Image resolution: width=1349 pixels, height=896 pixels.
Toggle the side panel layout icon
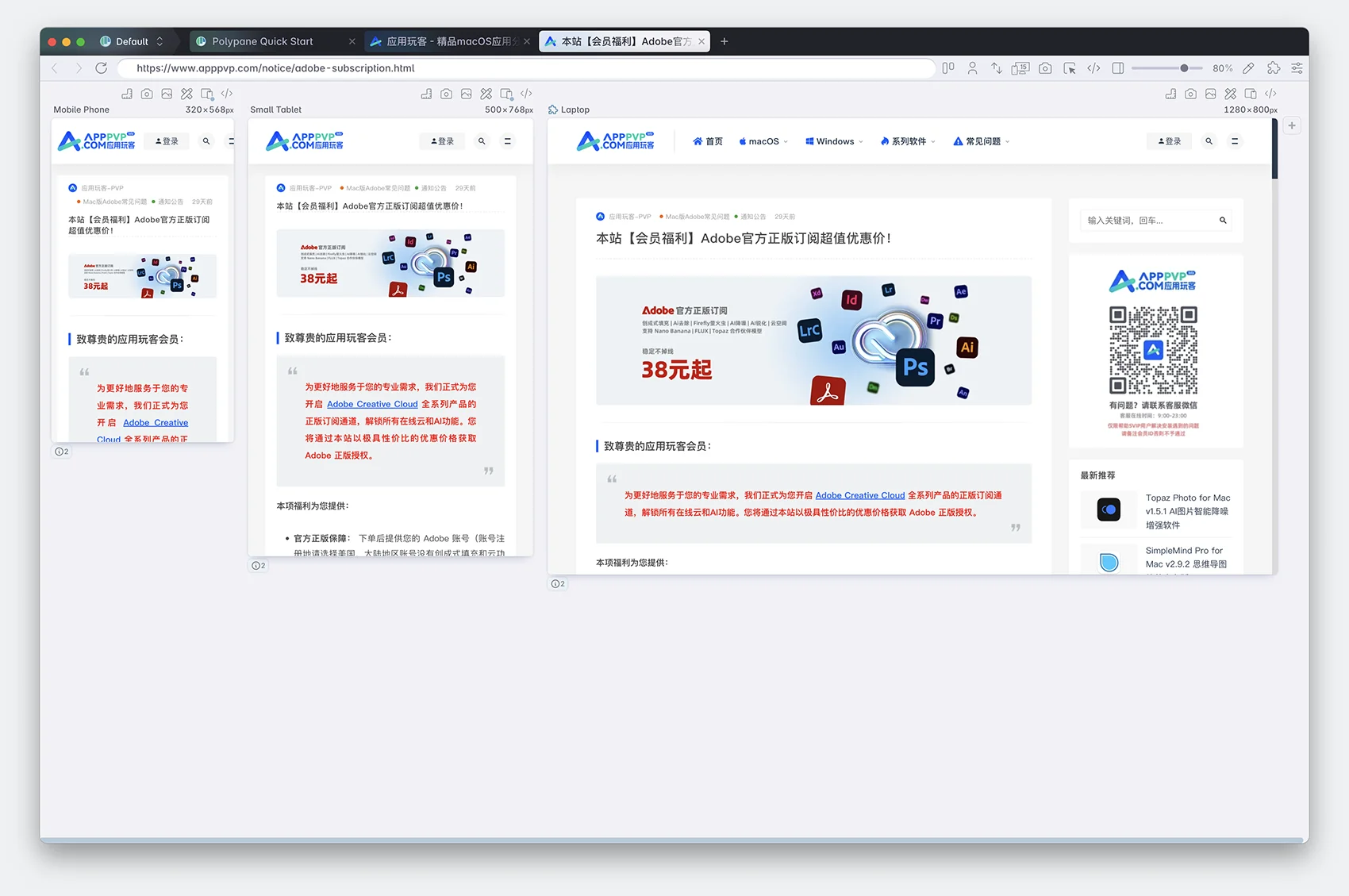(x=1118, y=68)
